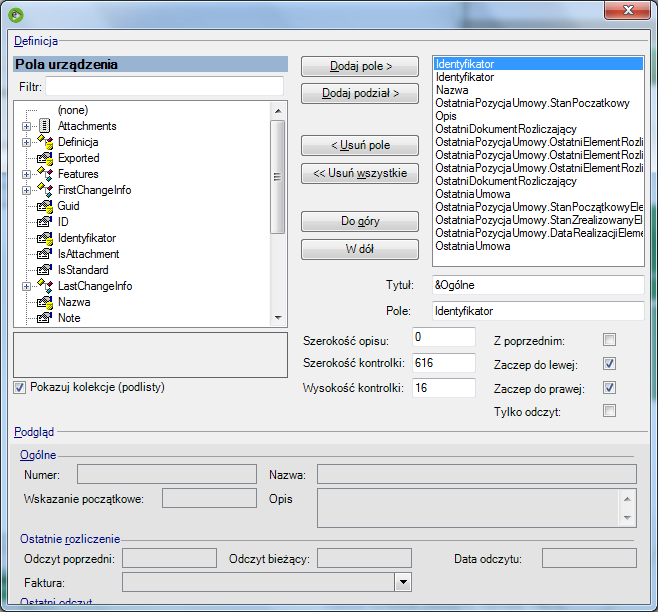Image resolution: width=658 pixels, height=612 pixels.
Task: Click the Tytuł input field
Action: (x=538, y=285)
